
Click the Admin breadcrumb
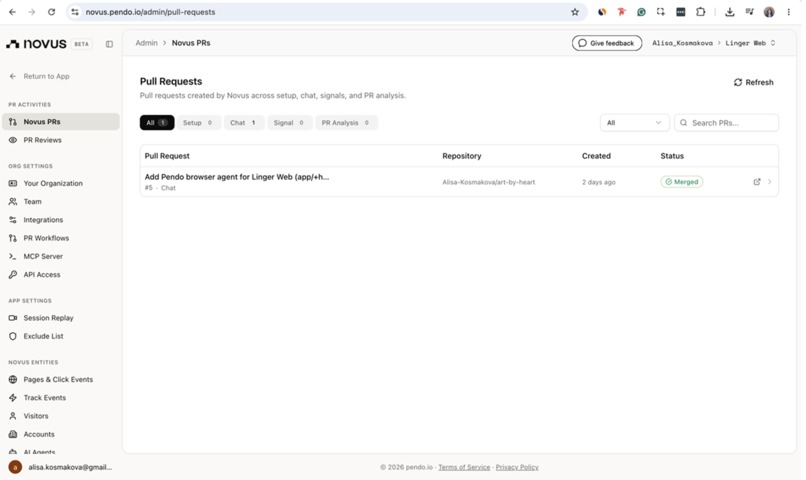coord(146,43)
